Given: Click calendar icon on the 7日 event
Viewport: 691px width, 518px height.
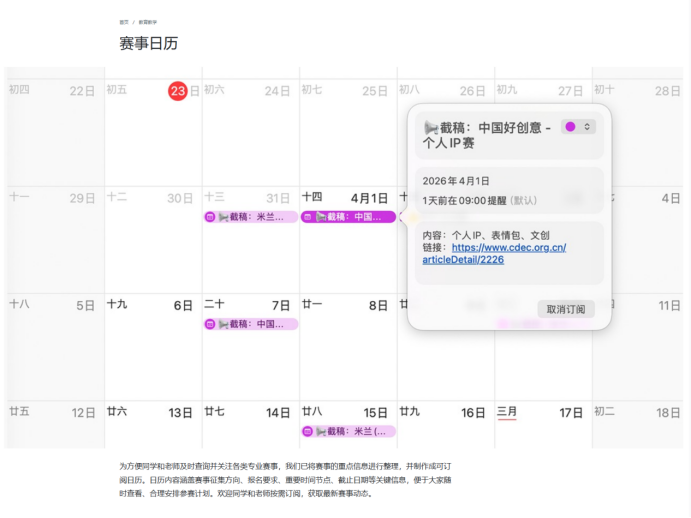Looking at the screenshot, I should (x=210, y=324).
